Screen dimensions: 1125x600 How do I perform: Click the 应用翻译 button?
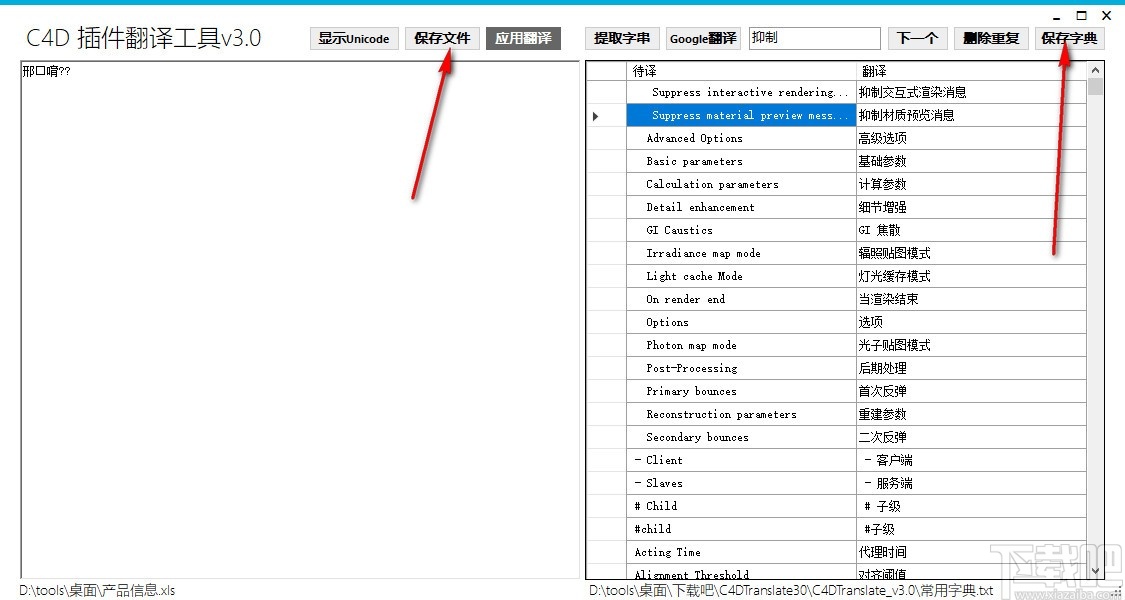click(523, 39)
